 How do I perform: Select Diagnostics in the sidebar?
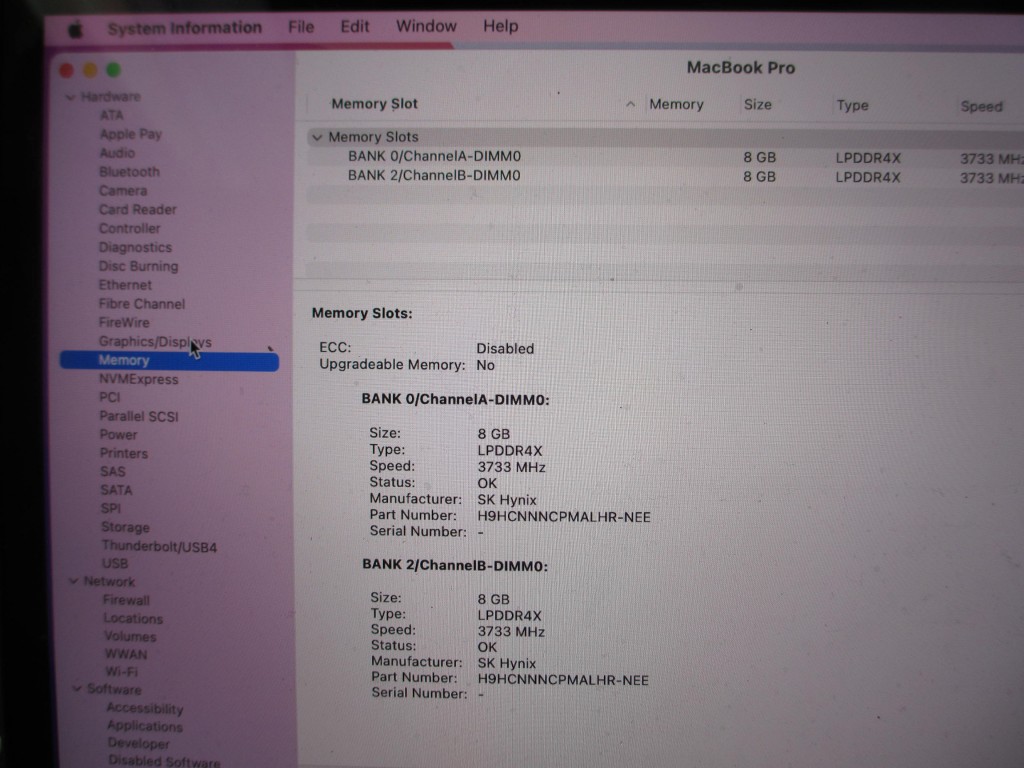(x=135, y=248)
